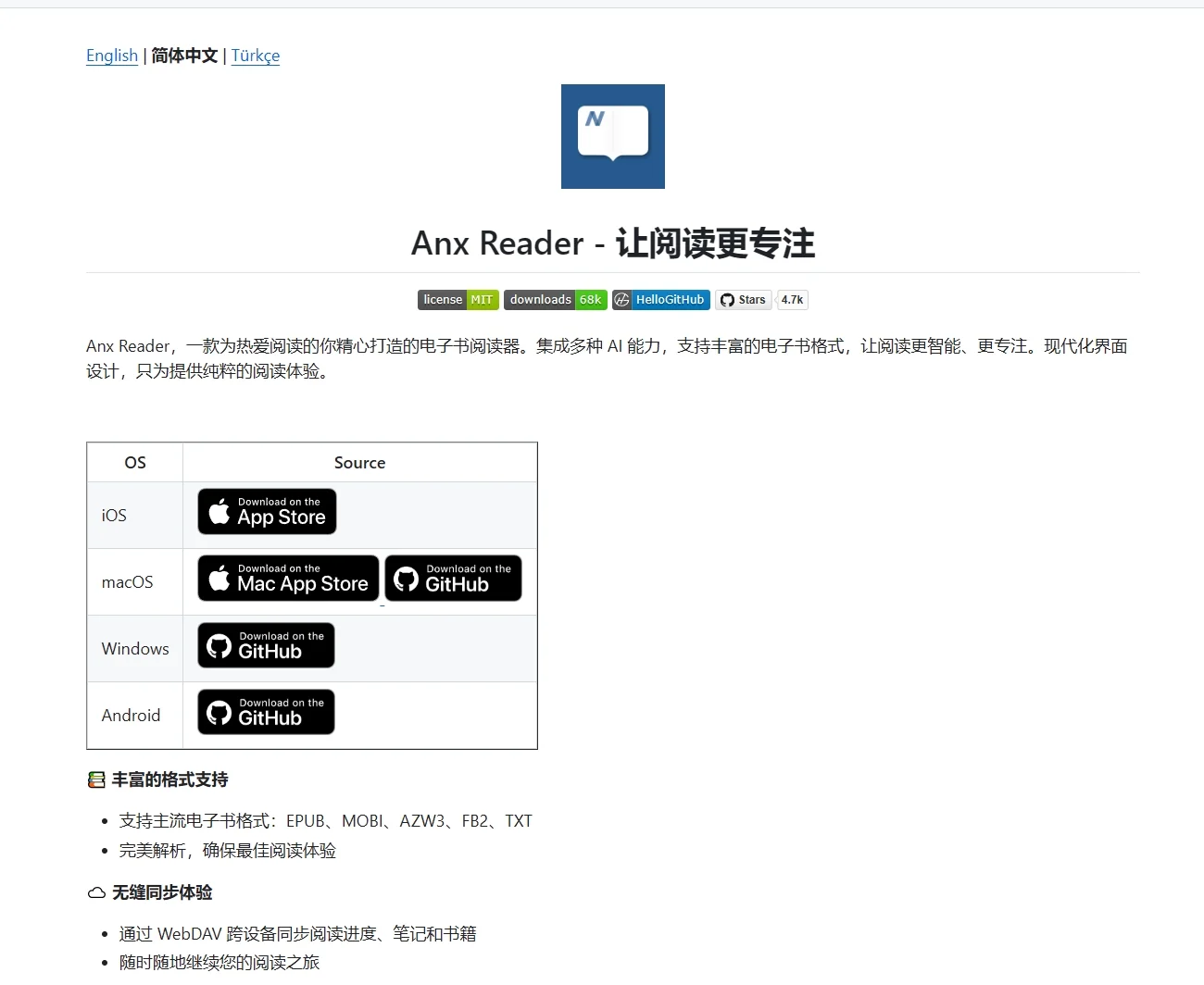1204x985 pixels.
Task: Select the iOS table cell
Action: (135, 516)
